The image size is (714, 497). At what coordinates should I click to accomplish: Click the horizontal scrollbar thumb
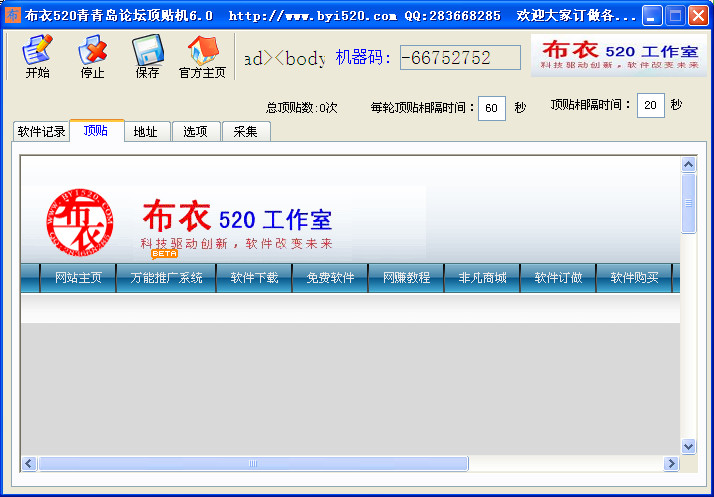pyautogui.click(x=253, y=464)
